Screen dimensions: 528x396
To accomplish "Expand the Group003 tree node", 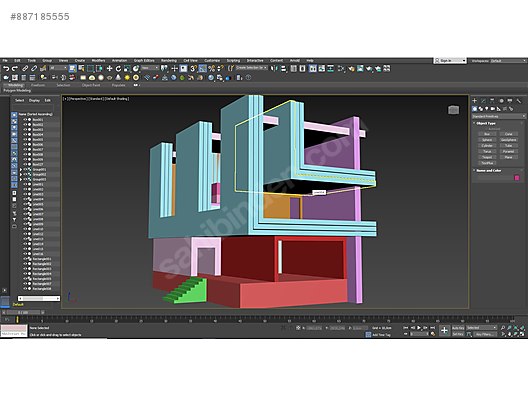I will tap(21, 179).
